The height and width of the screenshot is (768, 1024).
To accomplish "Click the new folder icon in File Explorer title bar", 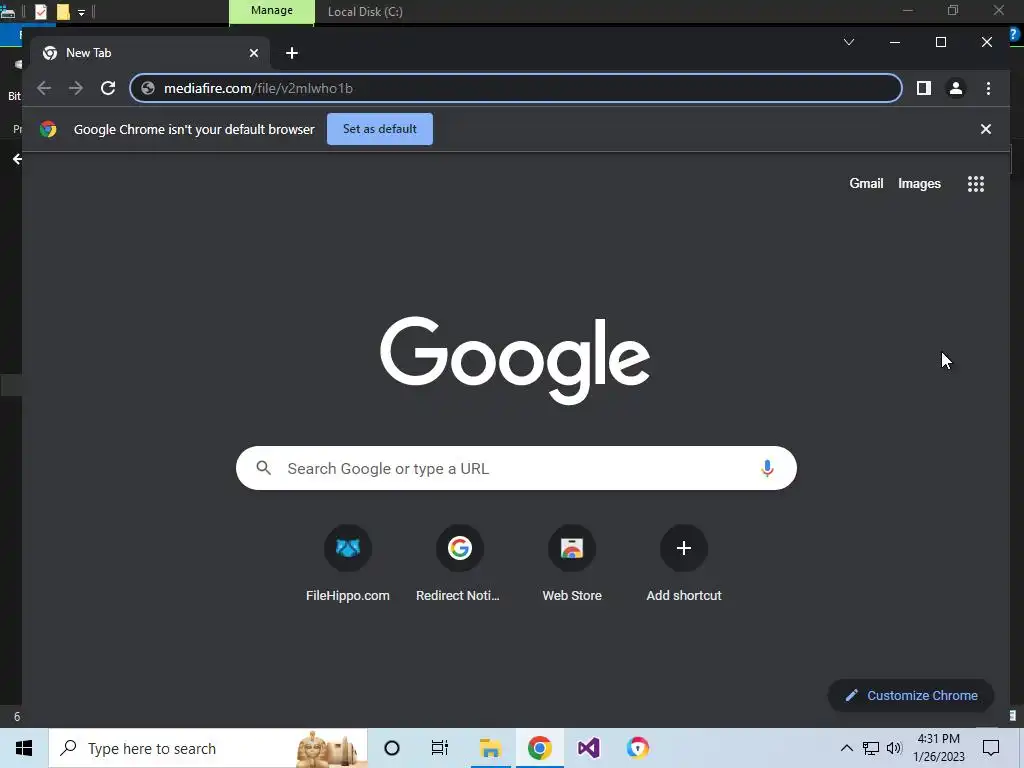I will (x=63, y=12).
